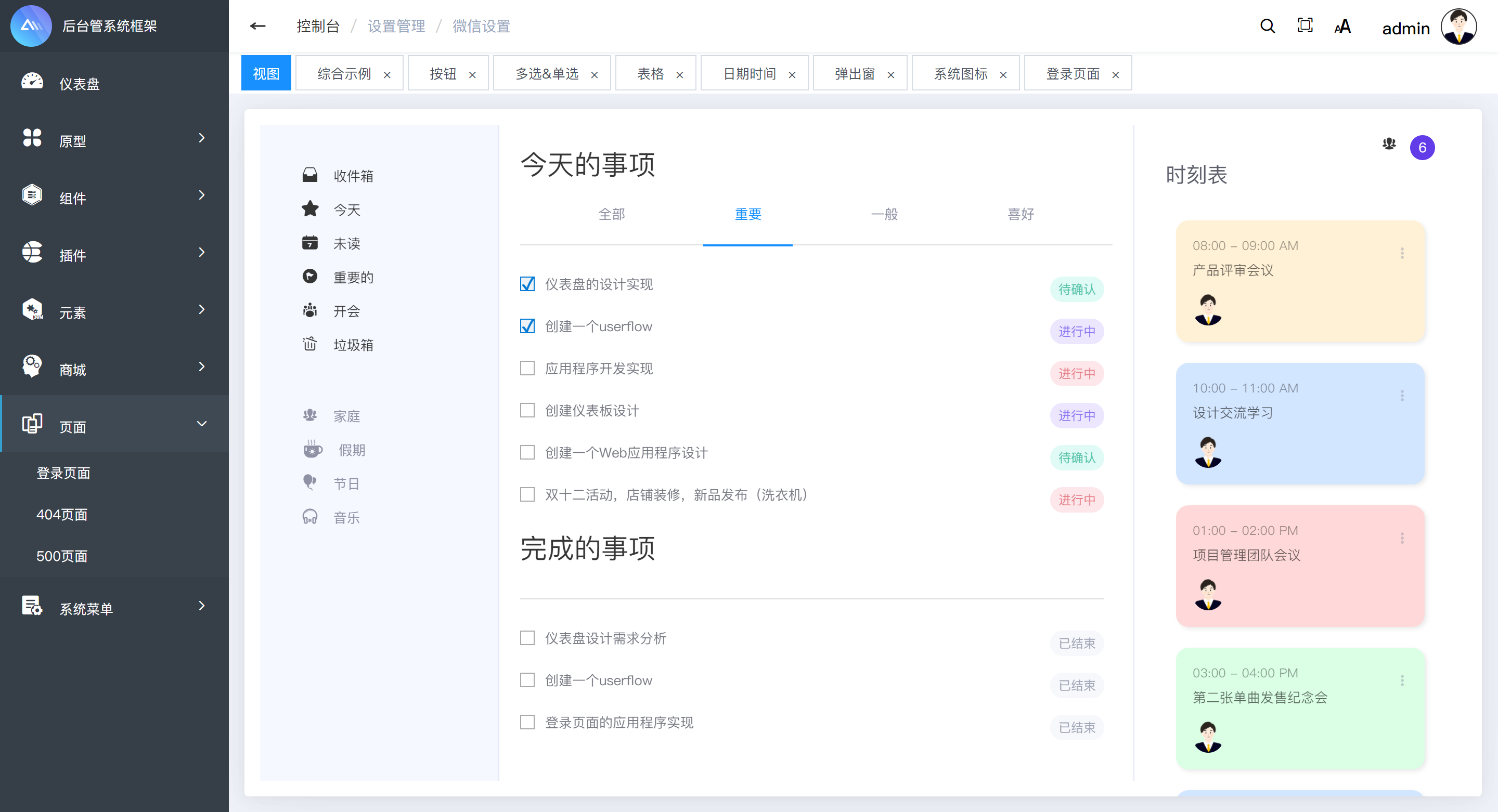Check the 应用程序开发实现 task
This screenshot has width=1498, height=812.
527,368
